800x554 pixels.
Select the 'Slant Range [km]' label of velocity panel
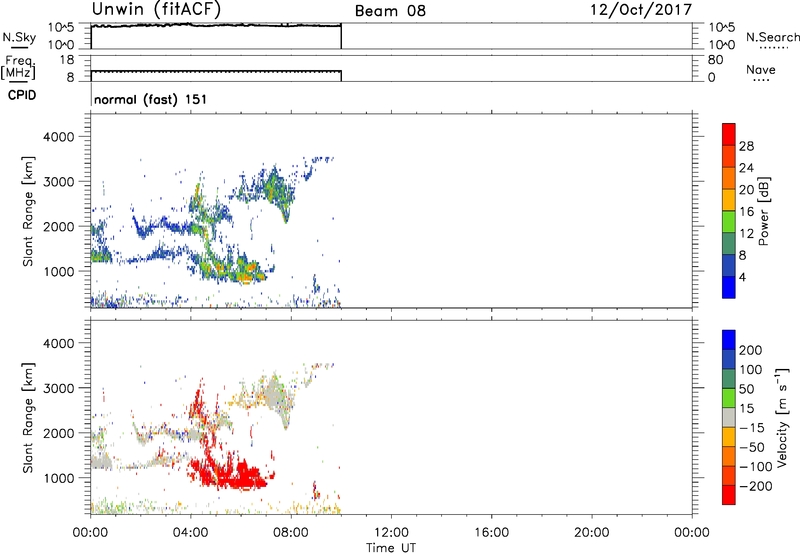coord(28,417)
